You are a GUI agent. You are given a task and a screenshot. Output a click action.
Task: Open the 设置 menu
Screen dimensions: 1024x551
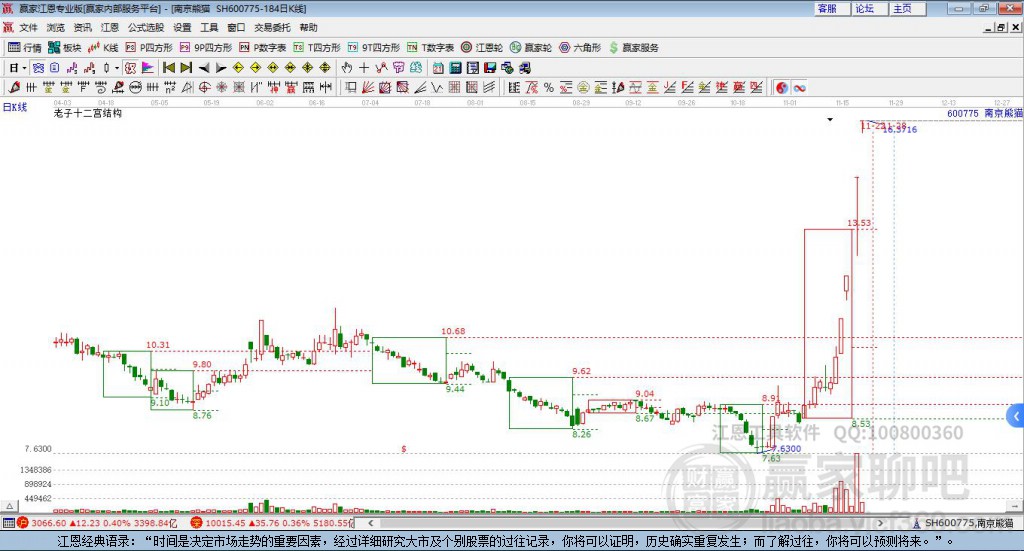click(x=182, y=27)
